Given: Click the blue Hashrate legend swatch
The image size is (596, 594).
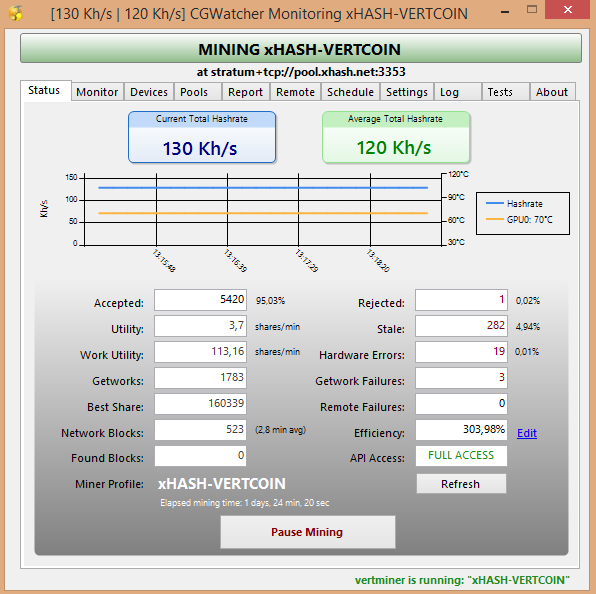Looking at the screenshot, I should [495, 204].
